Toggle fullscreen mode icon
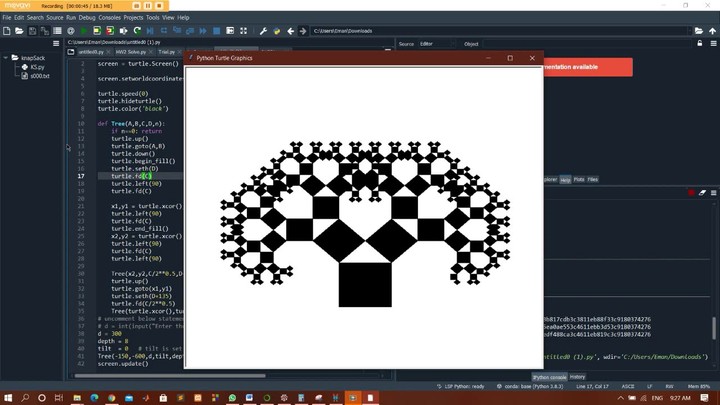 243,31
